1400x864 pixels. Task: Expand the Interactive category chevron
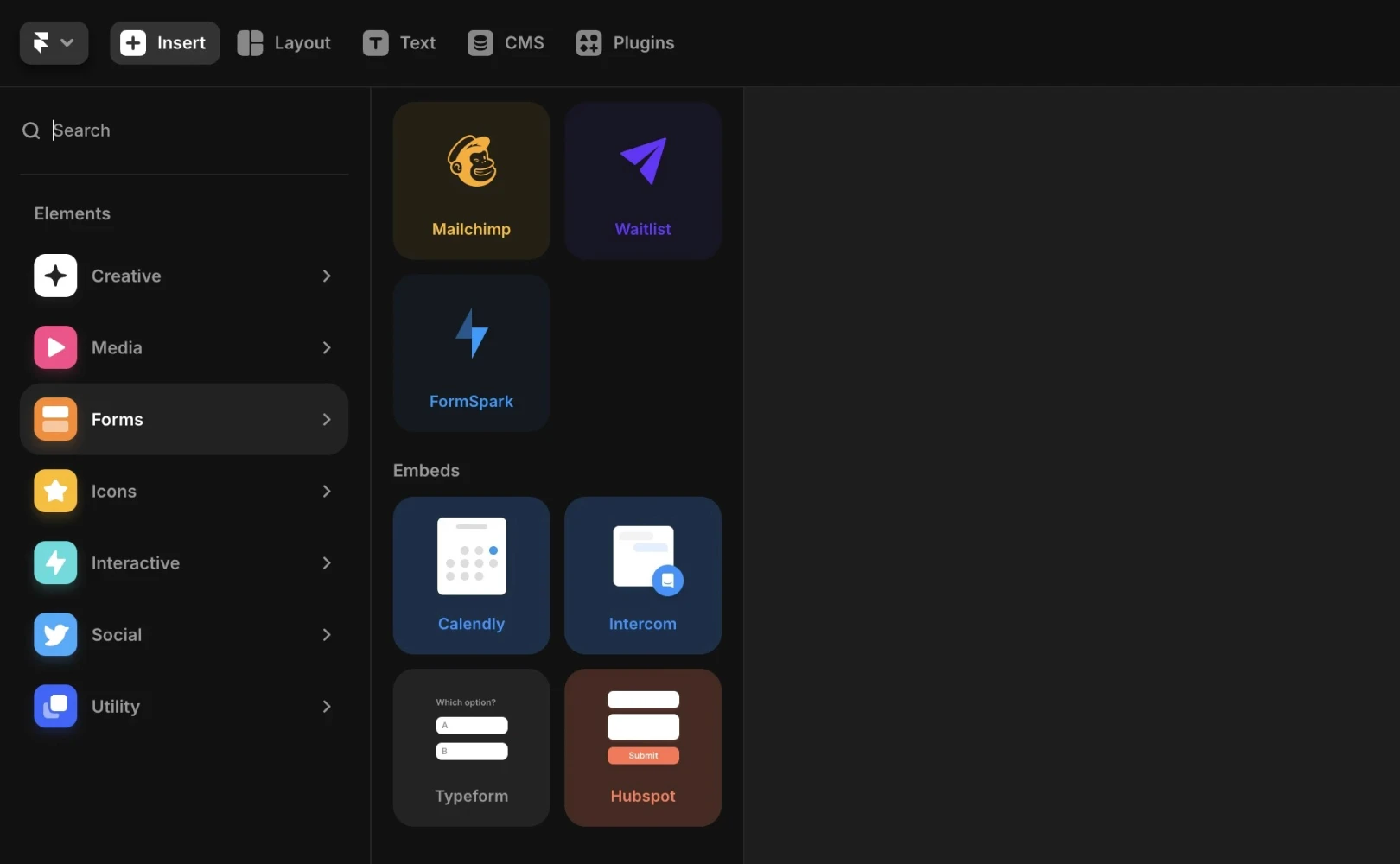coord(327,562)
